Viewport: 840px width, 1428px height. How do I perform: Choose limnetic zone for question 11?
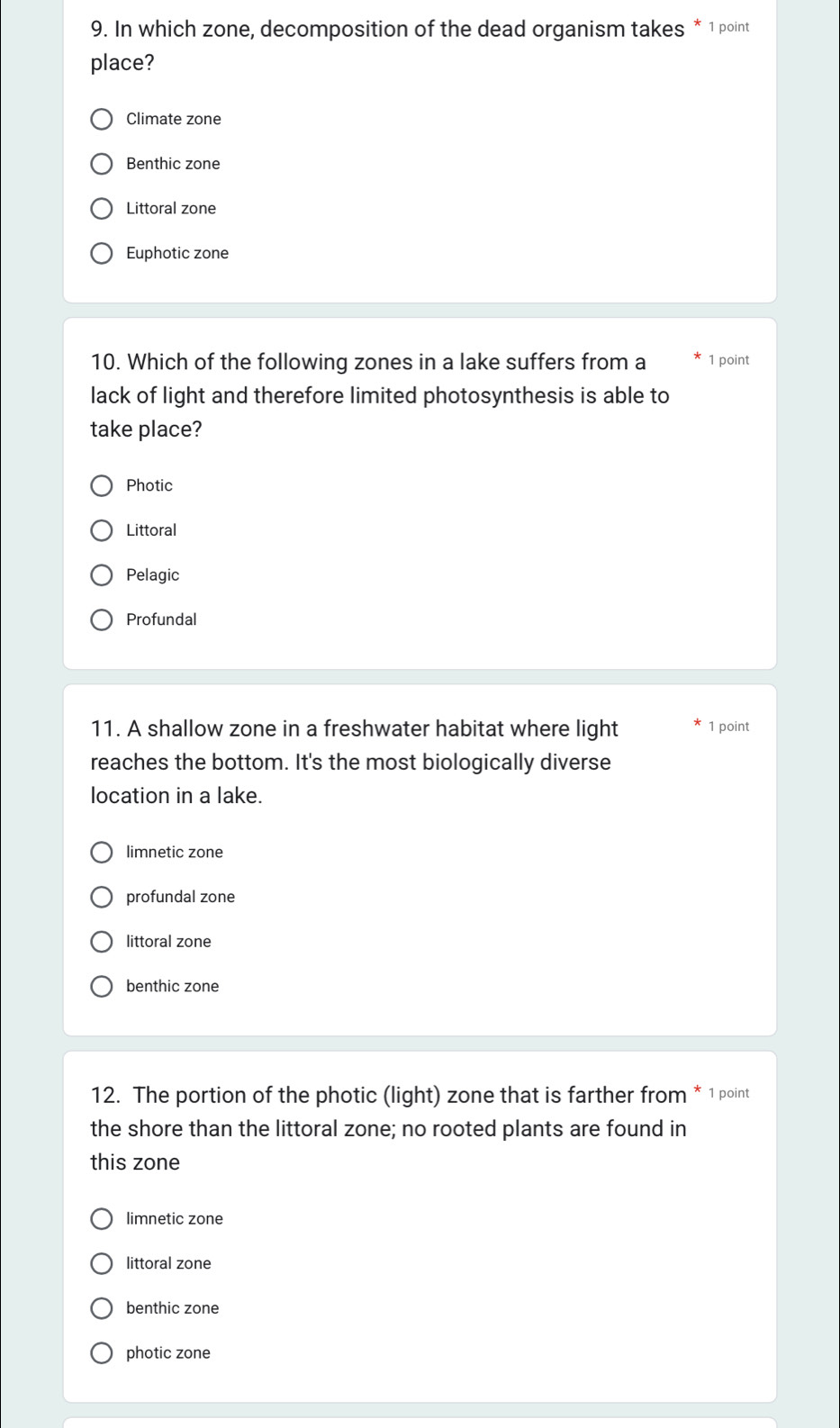(102, 853)
